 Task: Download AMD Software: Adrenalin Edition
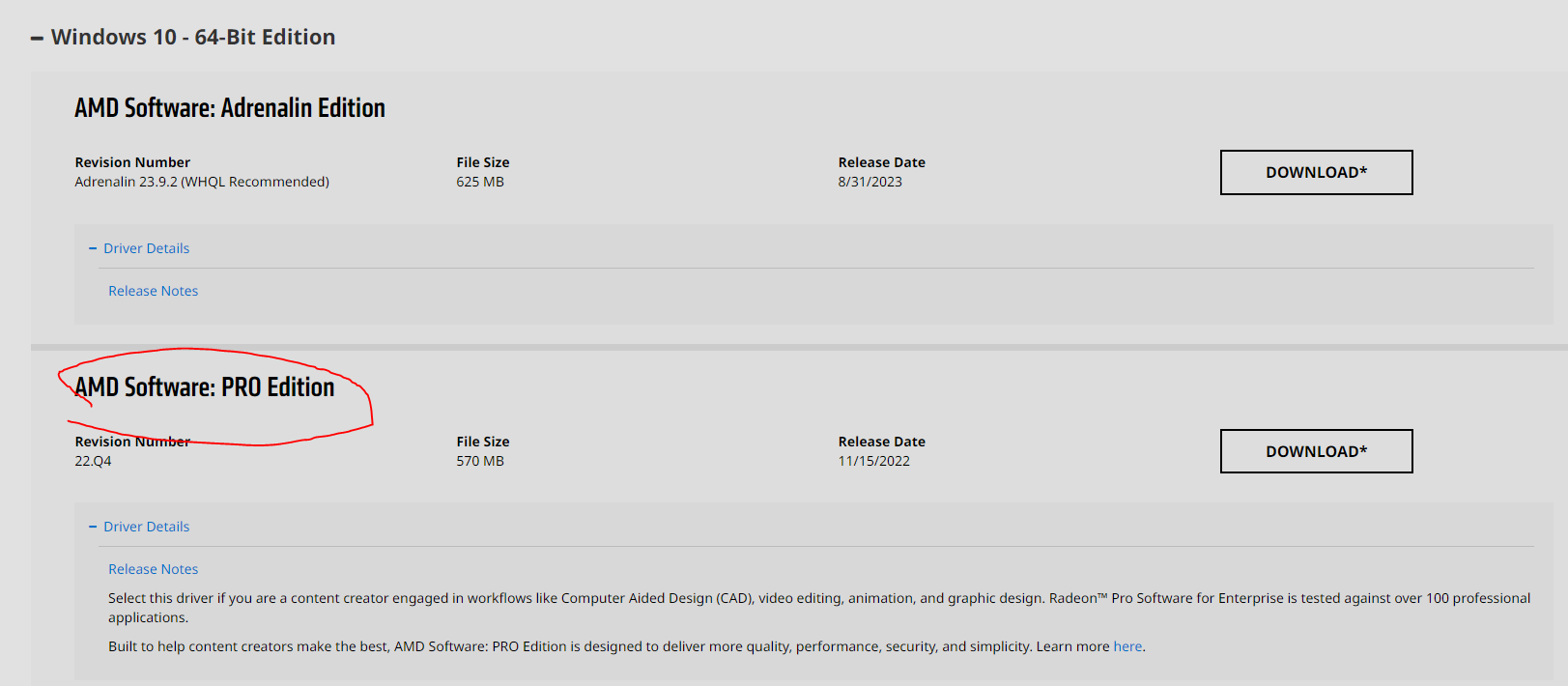(1316, 172)
